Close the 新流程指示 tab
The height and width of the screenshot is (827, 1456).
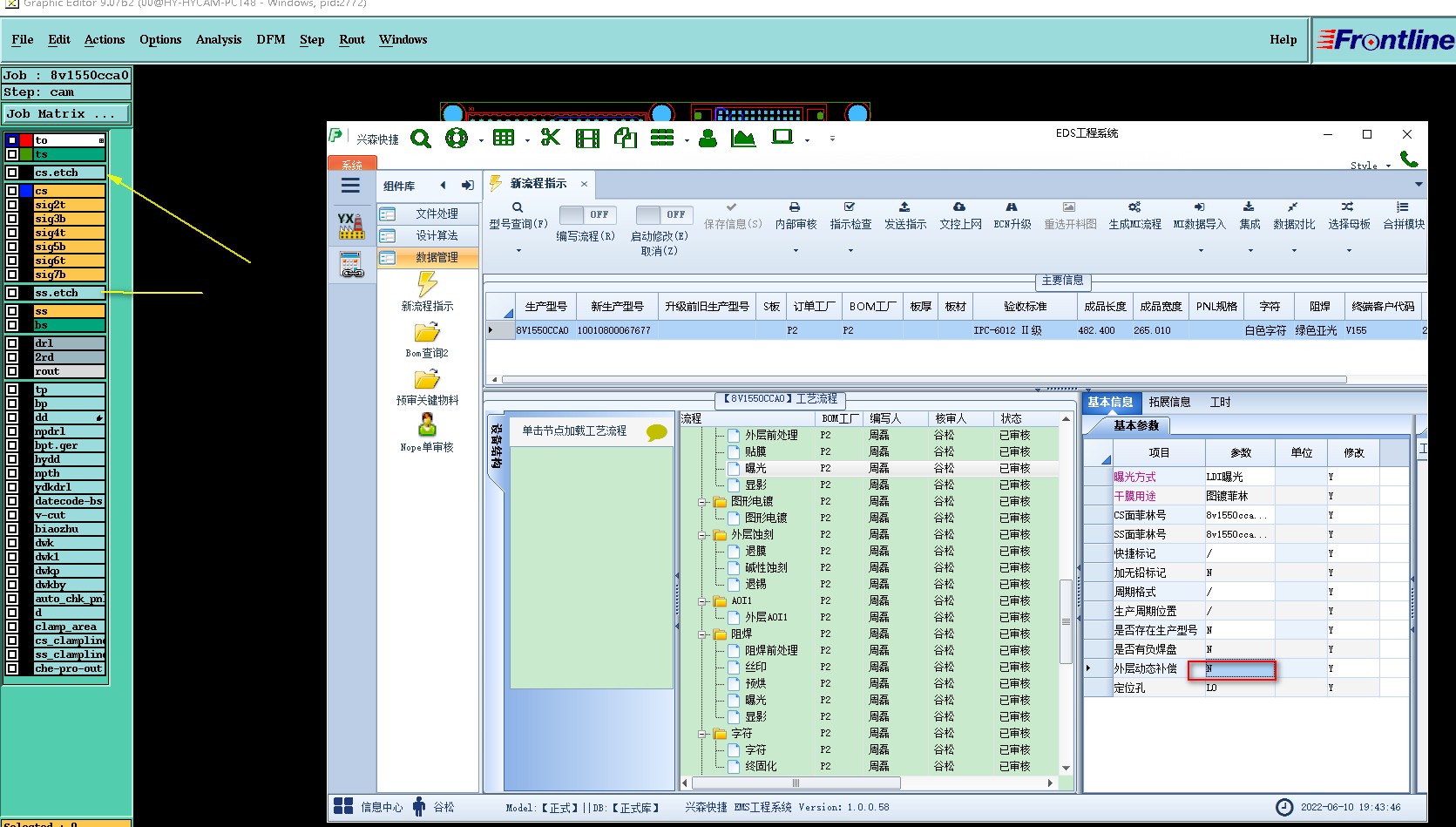pos(584,184)
